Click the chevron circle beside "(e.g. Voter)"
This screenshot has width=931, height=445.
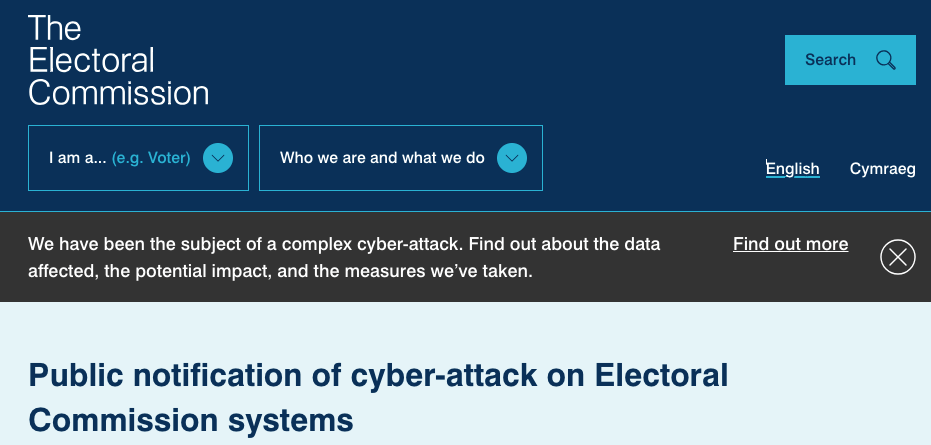(x=218, y=158)
